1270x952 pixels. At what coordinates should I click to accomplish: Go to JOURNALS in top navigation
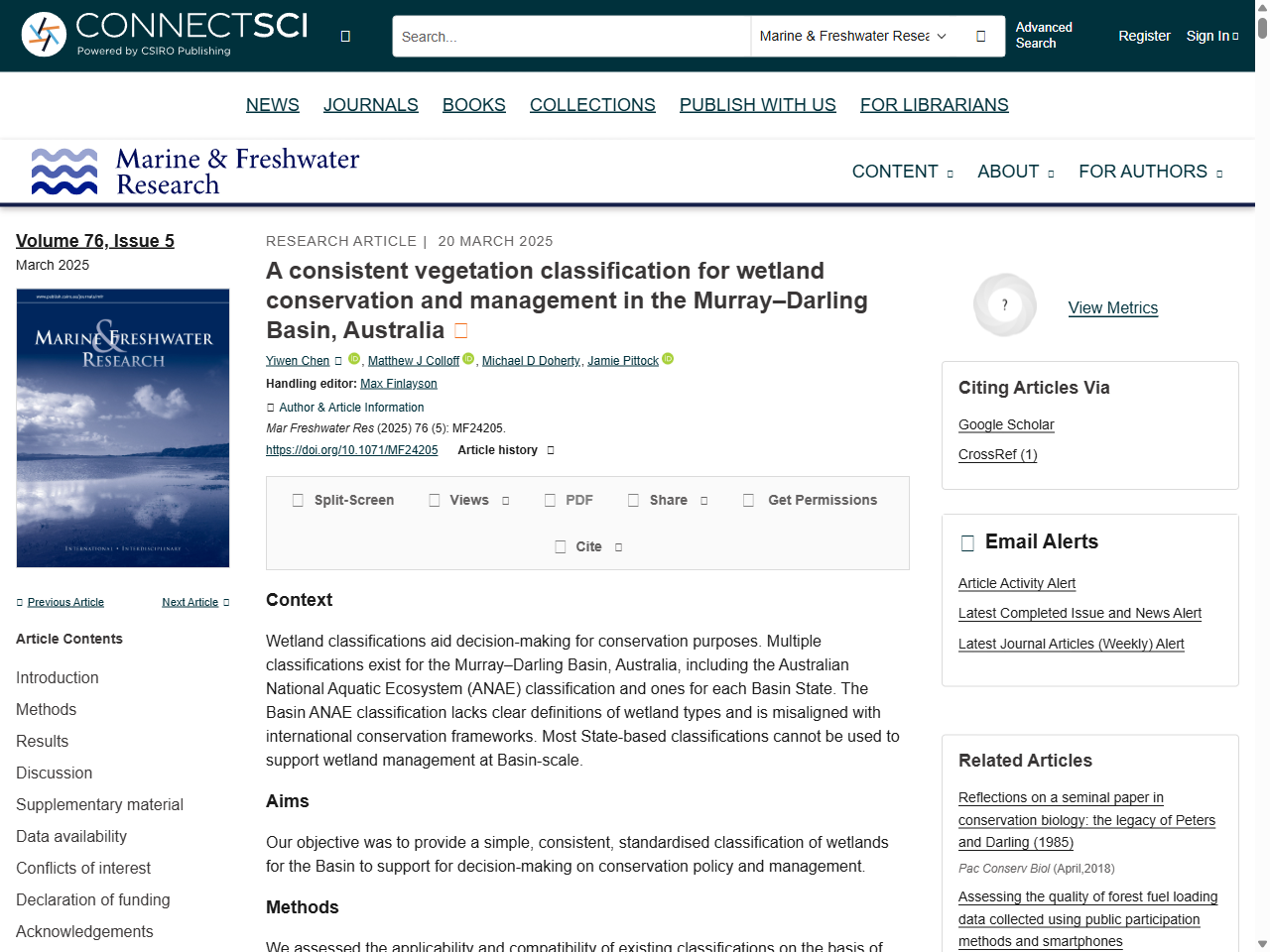[370, 105]
